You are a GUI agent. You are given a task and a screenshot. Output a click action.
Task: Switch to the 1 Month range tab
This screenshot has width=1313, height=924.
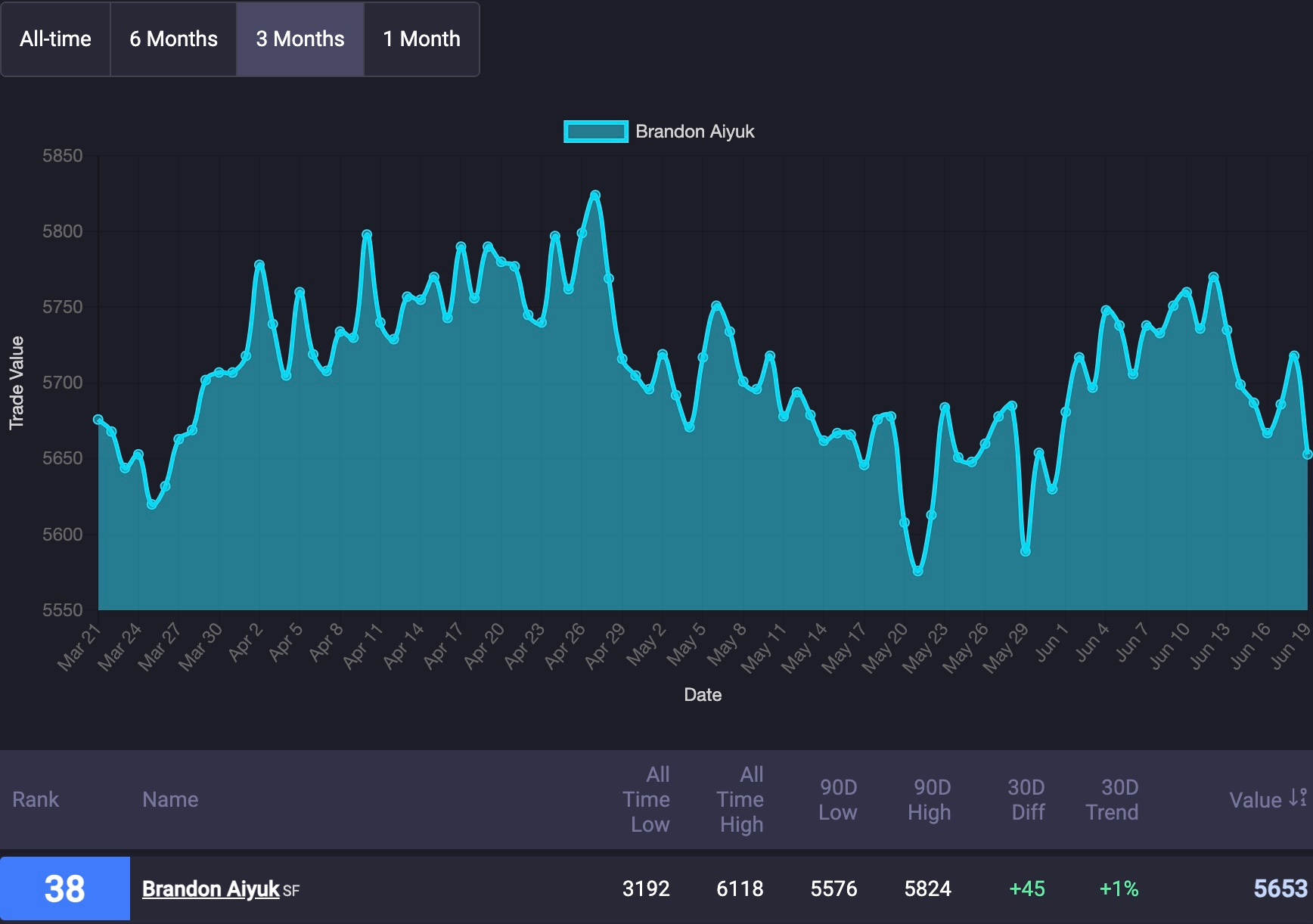click(x=421, y=39)
